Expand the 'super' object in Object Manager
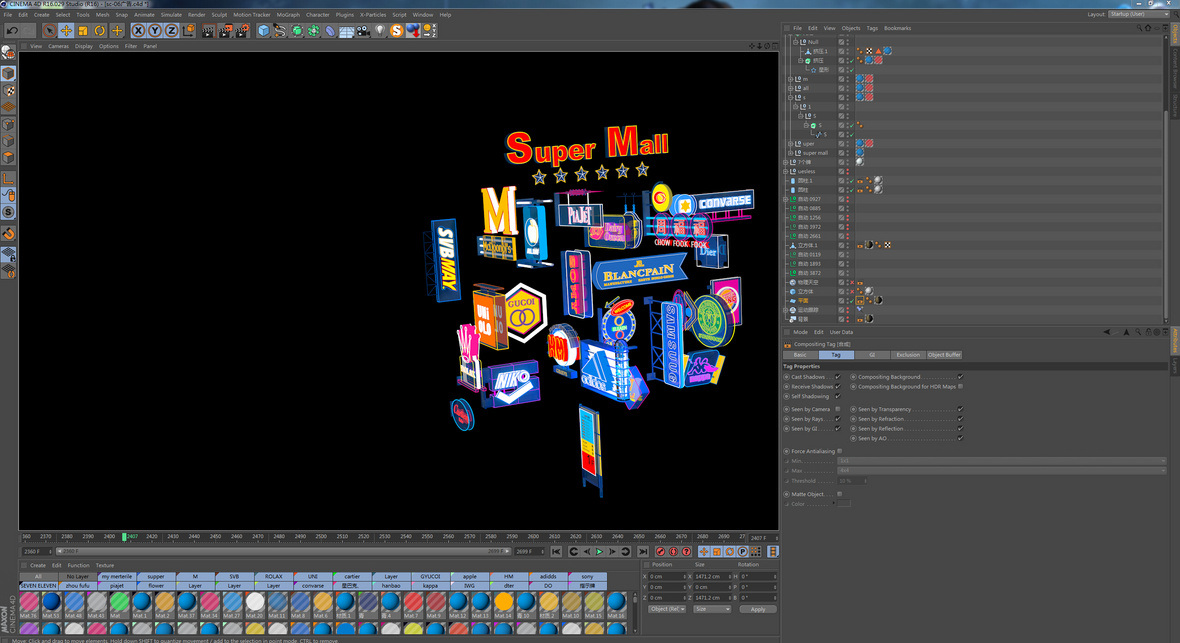Viewport: 1180px width, 643px height. [790, 143]
